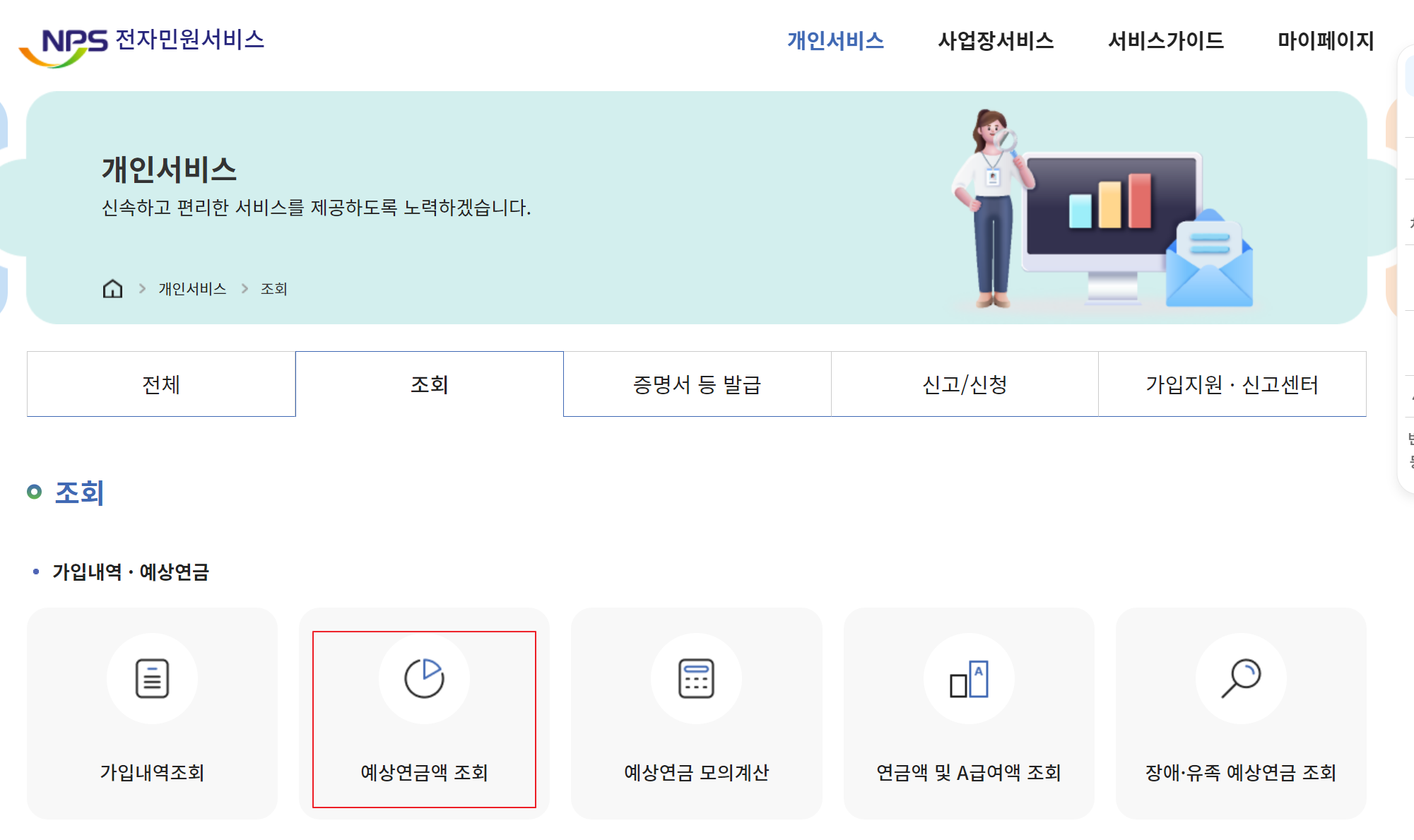The height and width of the screenshot is (840, 1414).
Task: Click the green bullet icon beside 조회 heading
Action: click(33, 492)
